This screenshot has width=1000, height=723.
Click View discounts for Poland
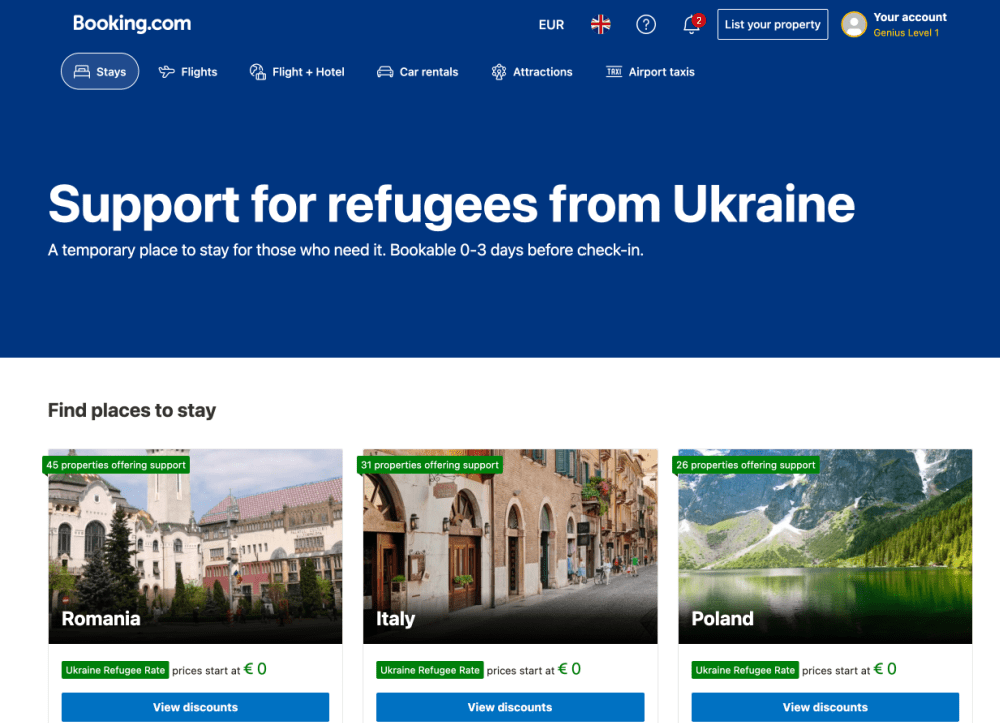(825, 707)
